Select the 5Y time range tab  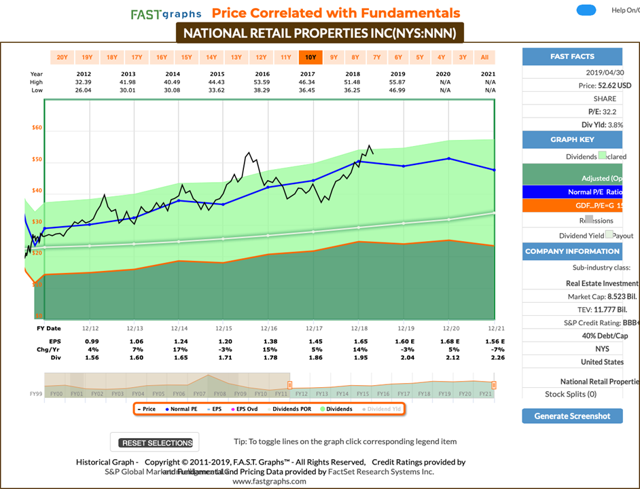(420, 57)
